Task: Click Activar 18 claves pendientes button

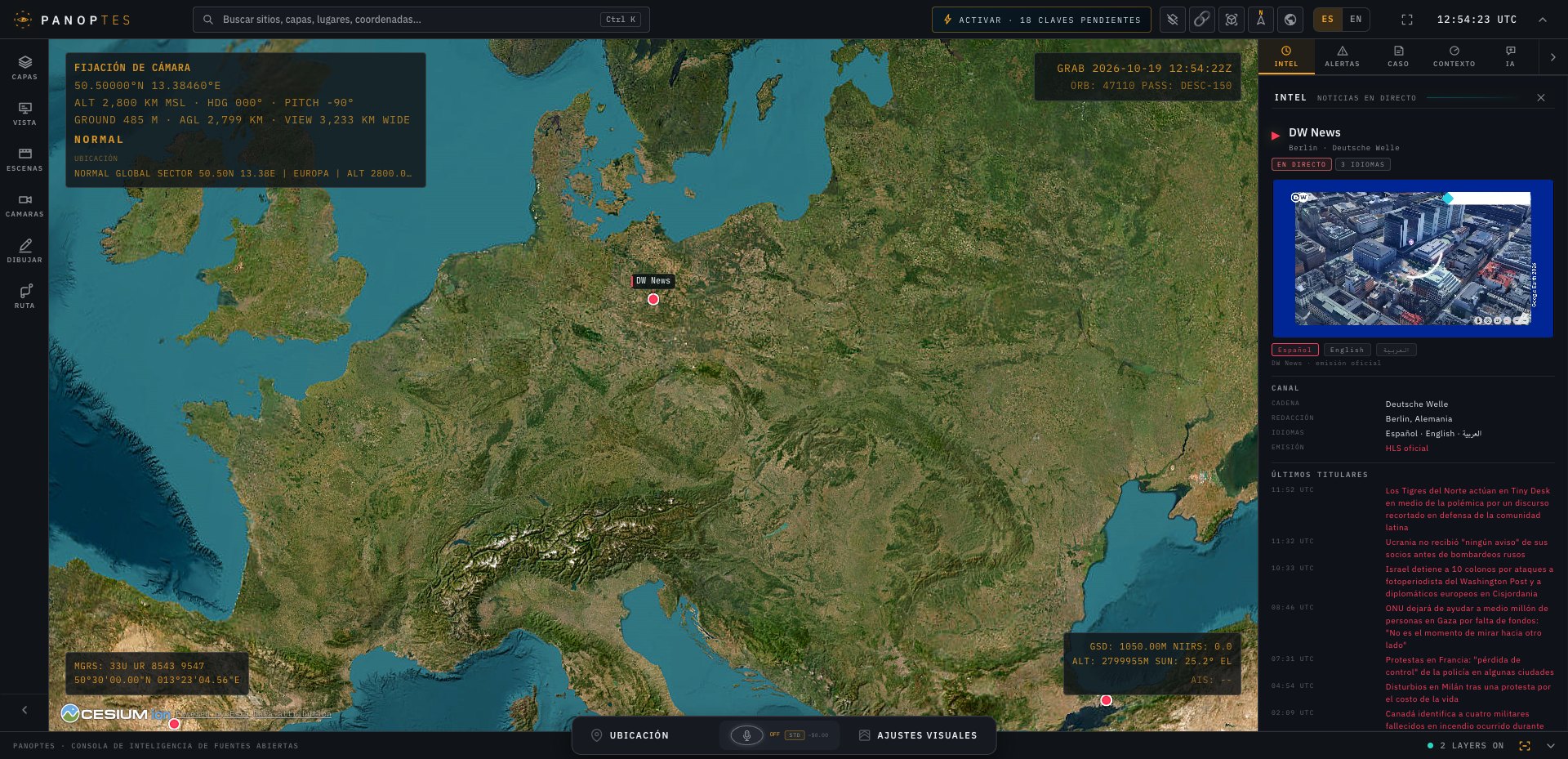Action: click(1041, 20)
